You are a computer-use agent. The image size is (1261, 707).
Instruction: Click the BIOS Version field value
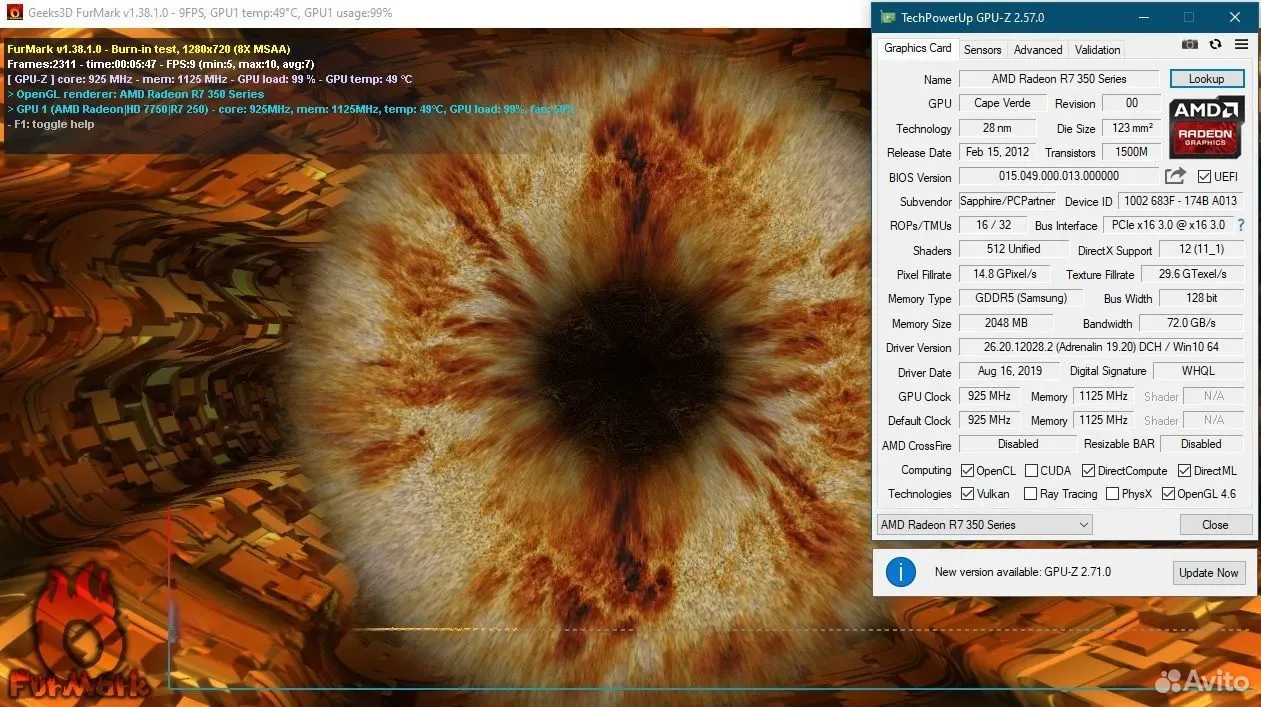pos(1059,177)
